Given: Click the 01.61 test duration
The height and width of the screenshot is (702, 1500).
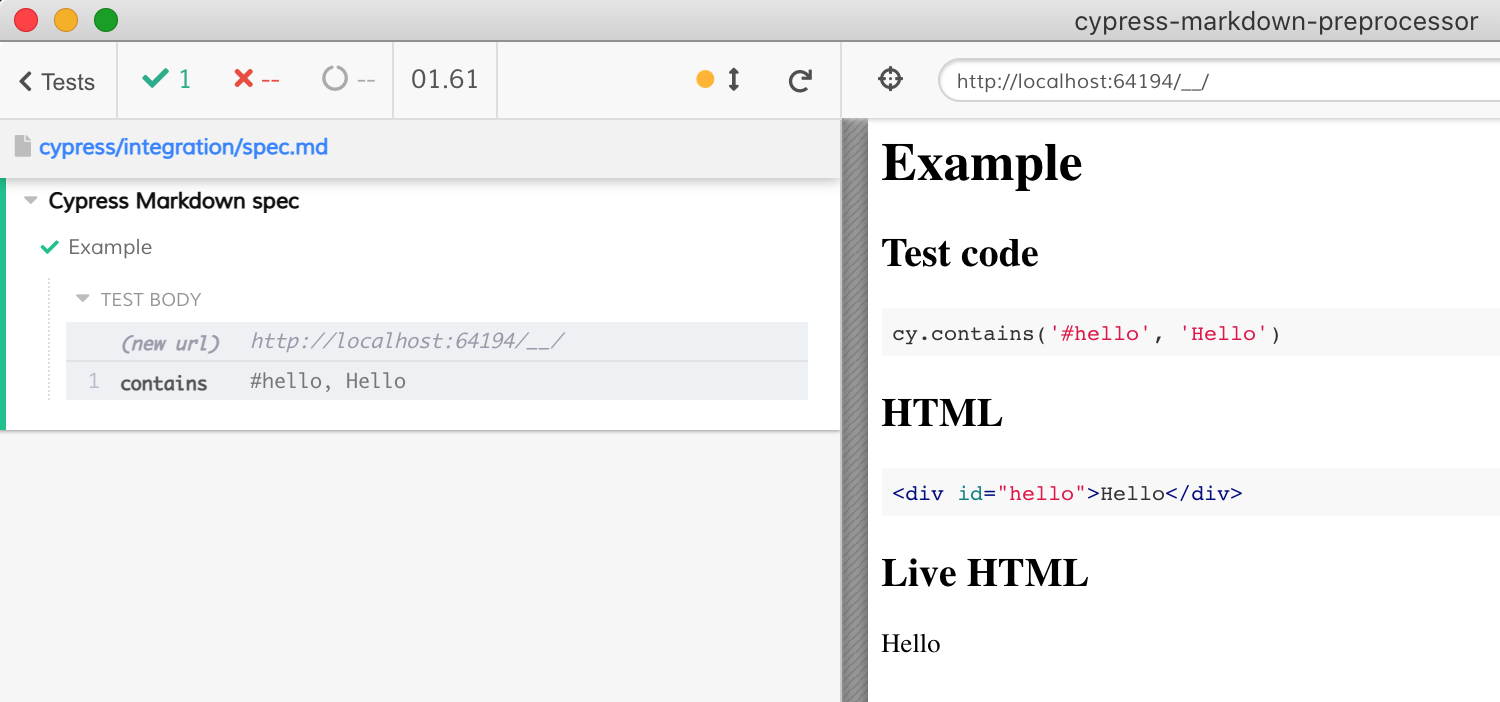Looking at the screenshot, I should coord(445,80).
